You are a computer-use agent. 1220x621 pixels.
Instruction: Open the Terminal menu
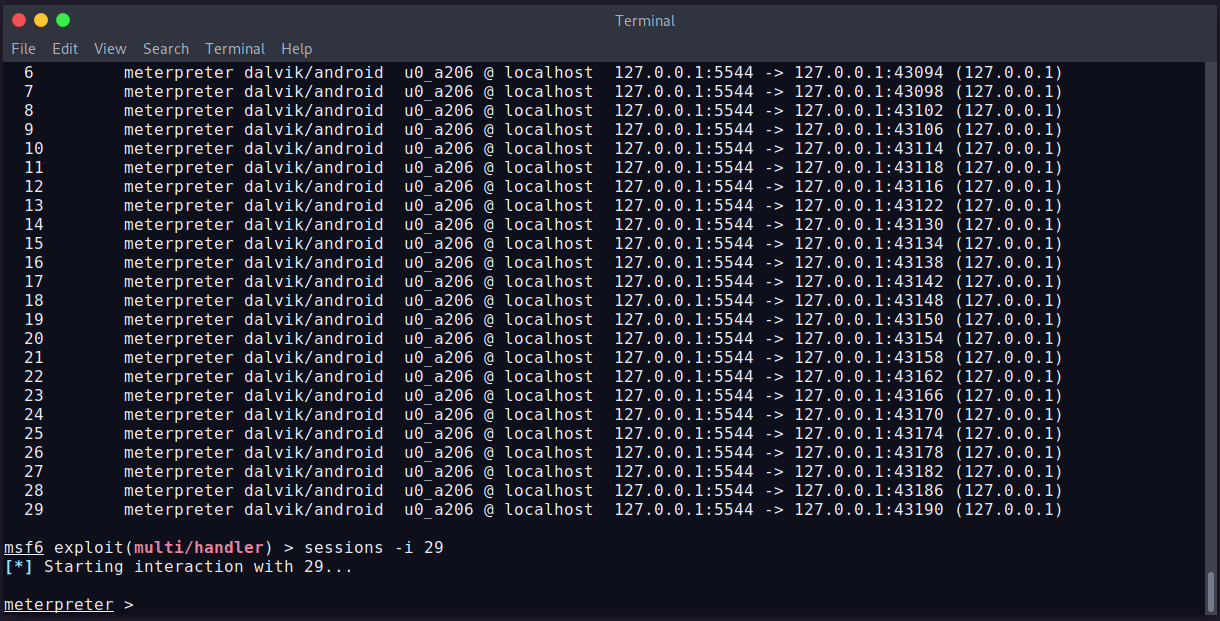[x=235, y=48]
